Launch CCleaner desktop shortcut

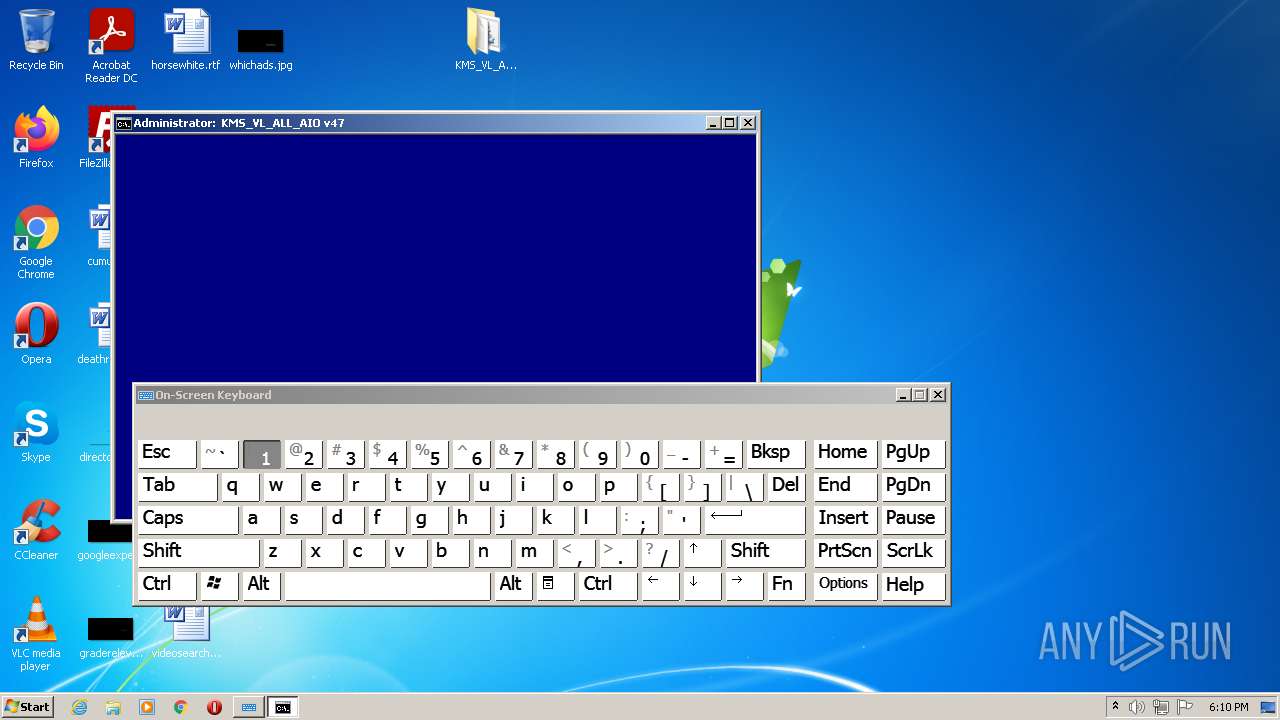[36, 530]
